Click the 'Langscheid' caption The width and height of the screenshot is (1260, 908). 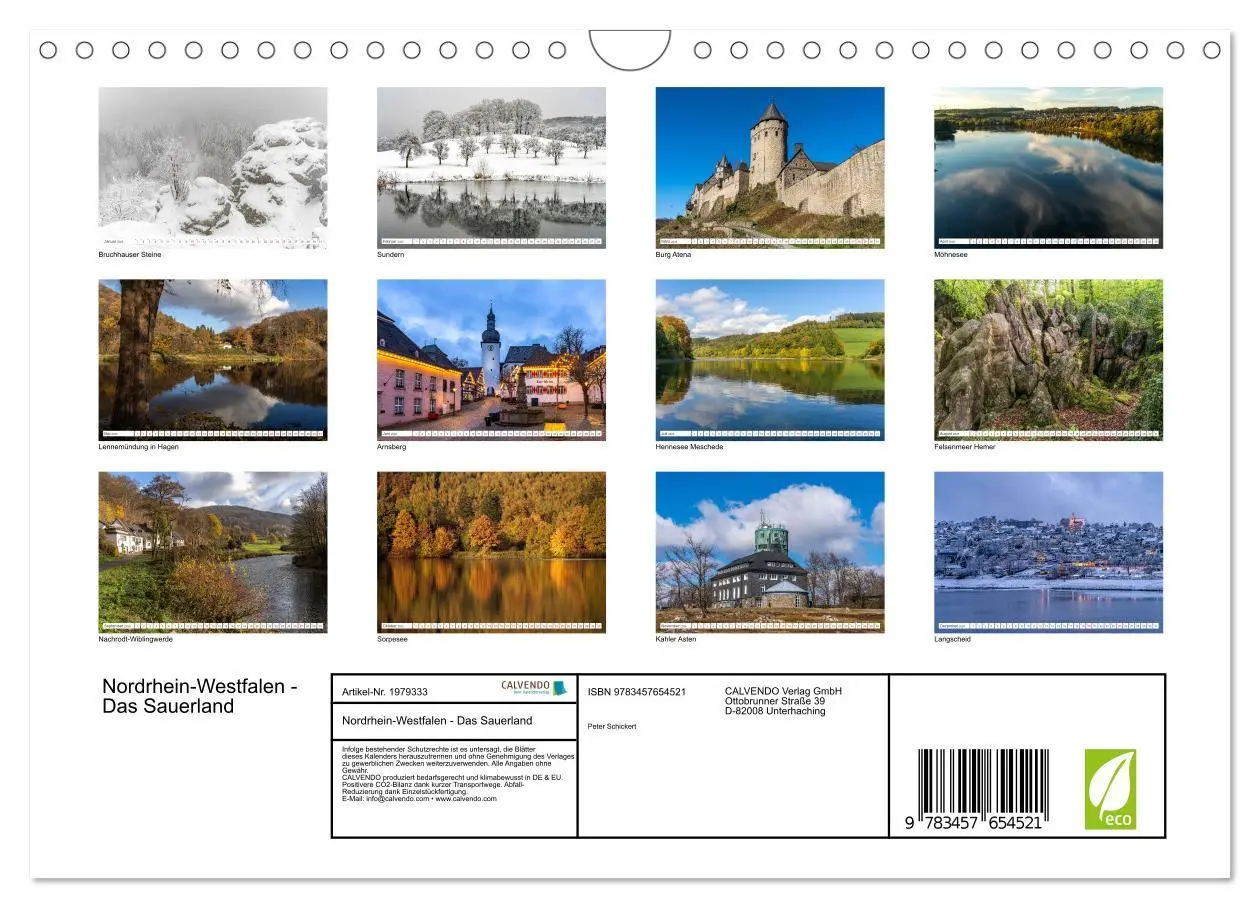coord(953,639)
